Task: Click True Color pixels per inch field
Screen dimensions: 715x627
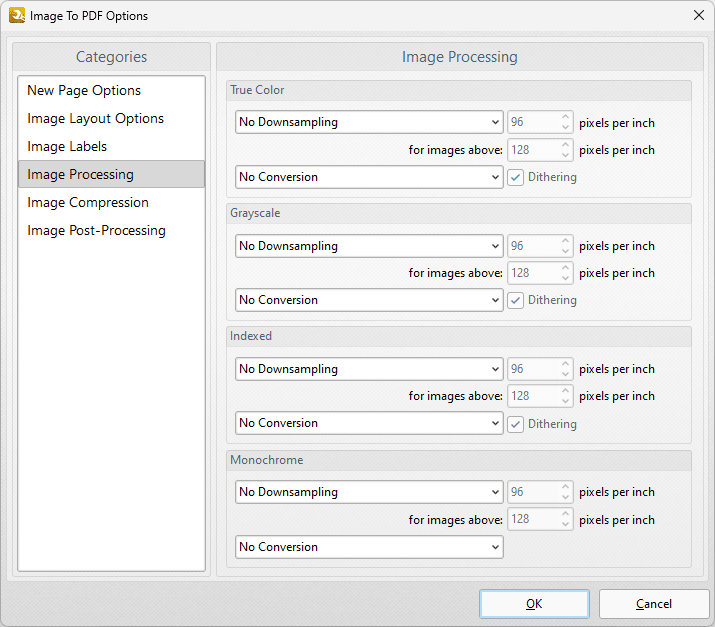Action: coord(532,123)
